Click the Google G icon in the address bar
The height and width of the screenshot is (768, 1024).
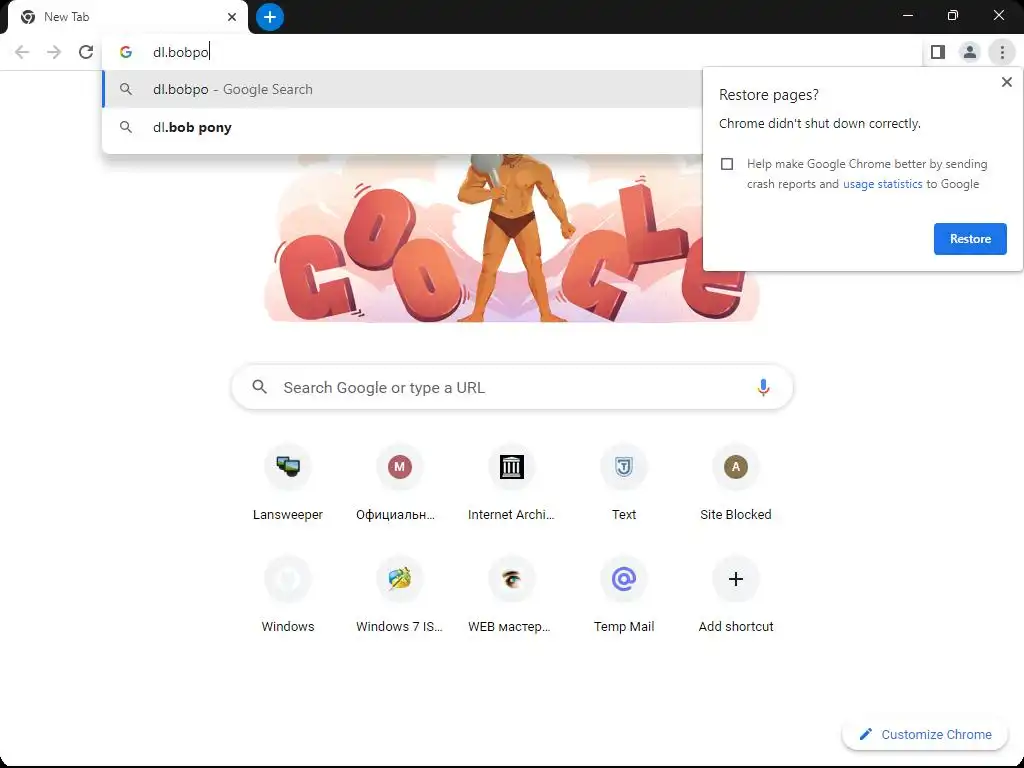pyautogui.click(x=126, y=52)
